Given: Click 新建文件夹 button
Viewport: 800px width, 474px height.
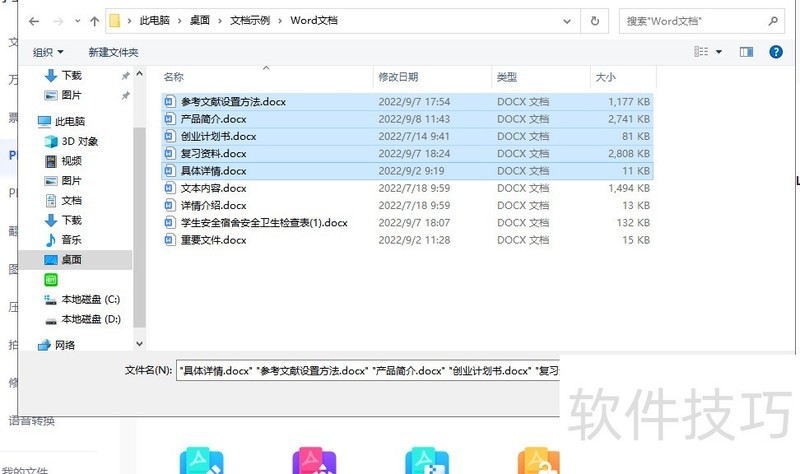Looking at the screenshot, I should pyautogui.click(x=113, y=52).
